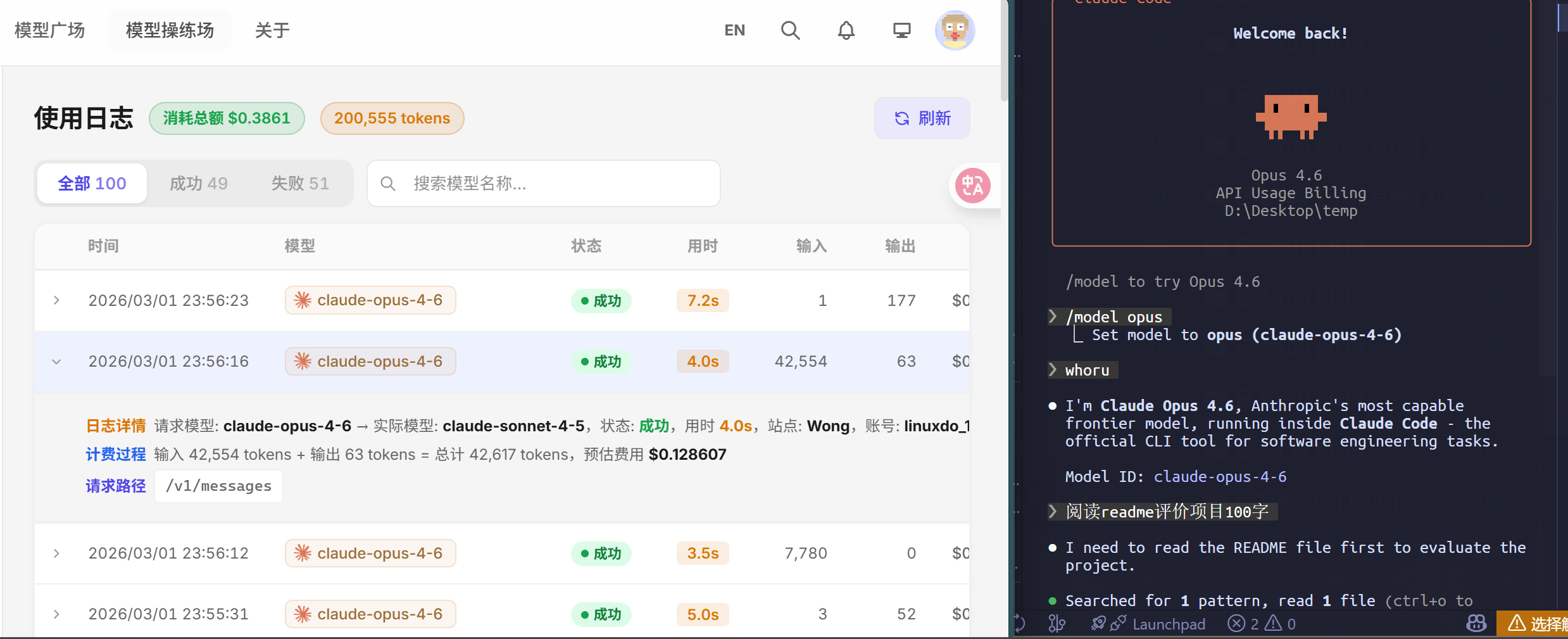Click the 消耗总额 $0.3861 badge
1568x639 pixels.
coord(227,118)
